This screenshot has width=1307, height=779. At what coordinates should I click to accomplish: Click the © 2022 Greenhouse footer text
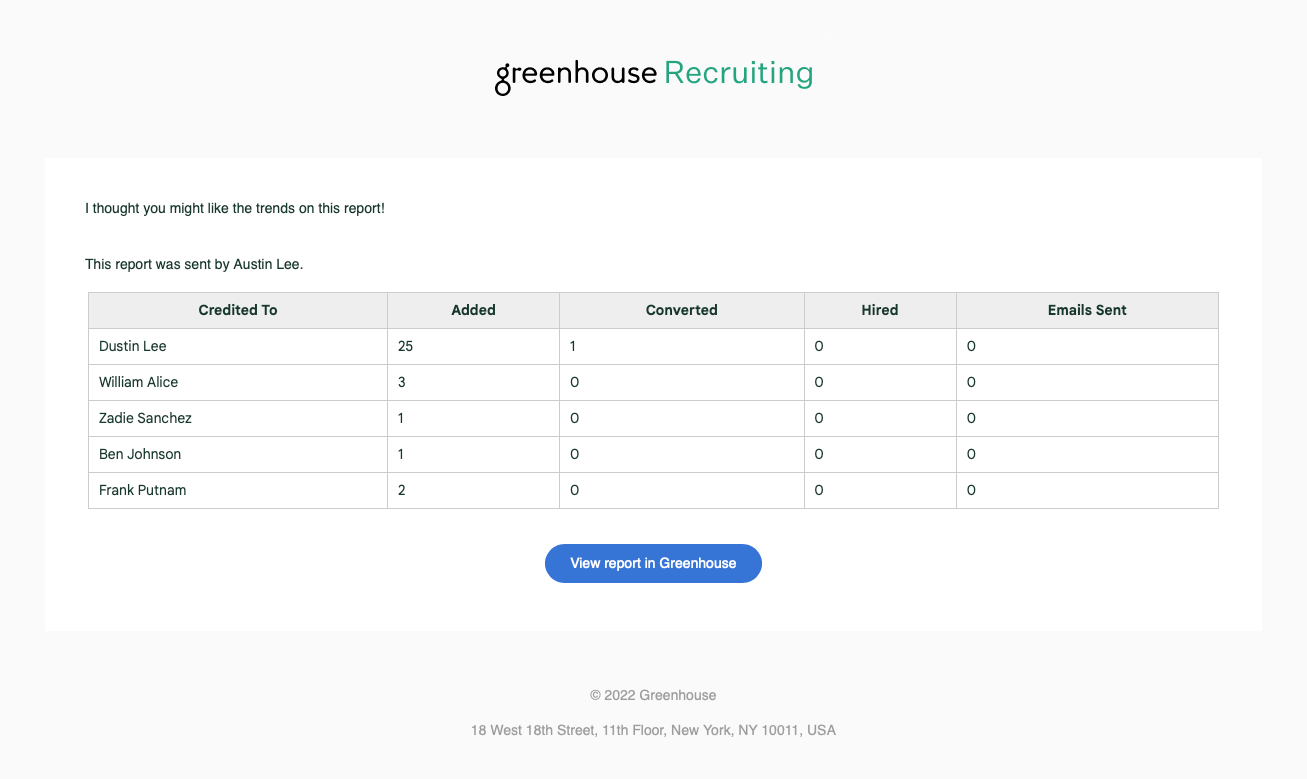(653, 695)
